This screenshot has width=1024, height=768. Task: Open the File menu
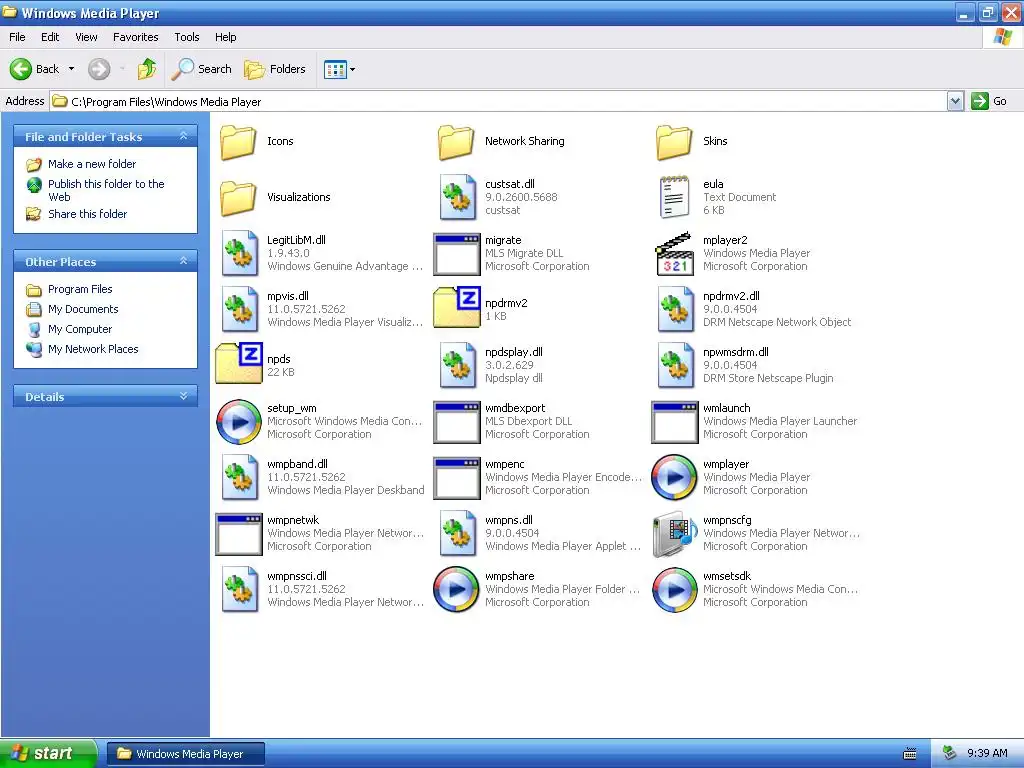[18, 37]
